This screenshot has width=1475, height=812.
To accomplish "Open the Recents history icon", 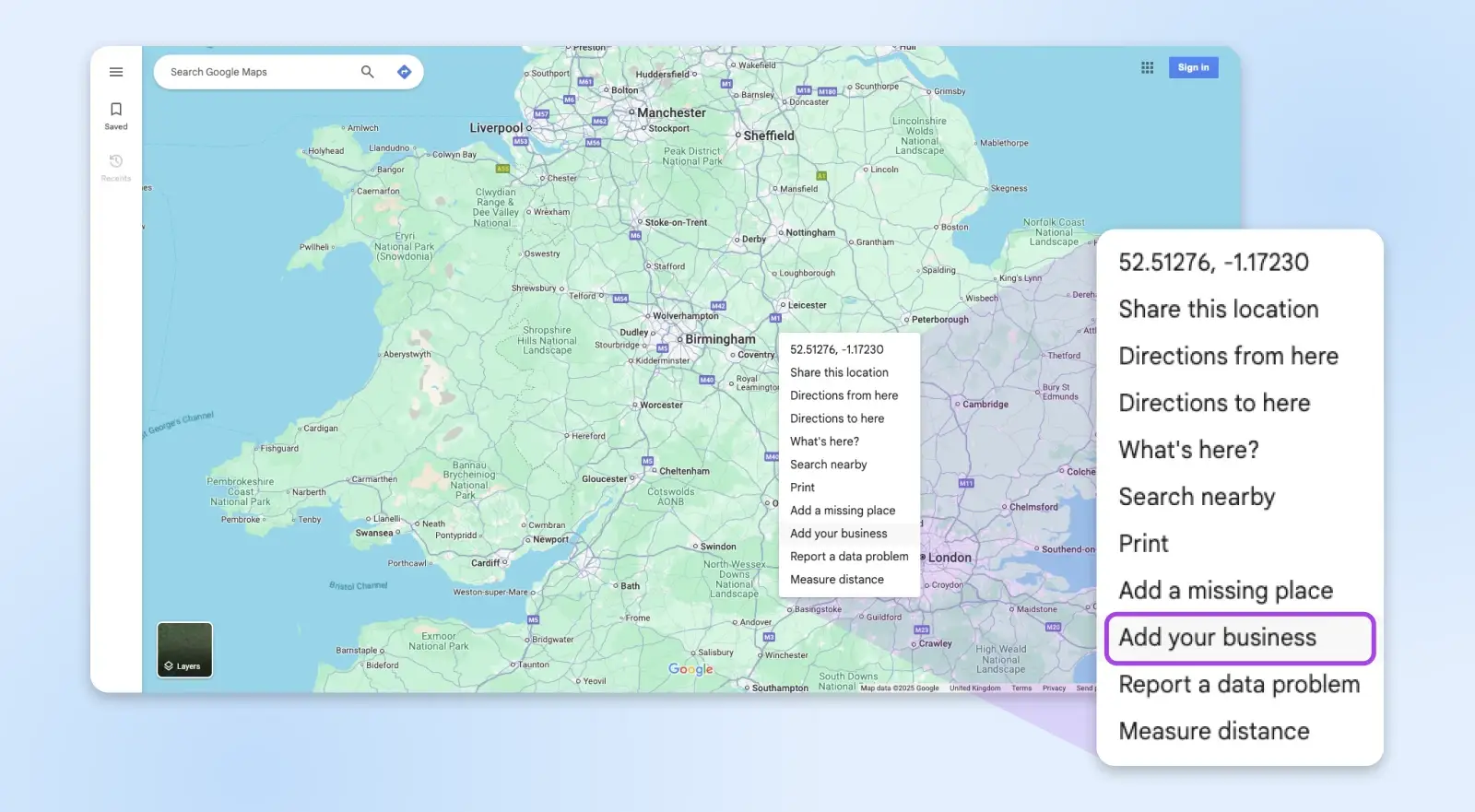I will coord(116,166).
